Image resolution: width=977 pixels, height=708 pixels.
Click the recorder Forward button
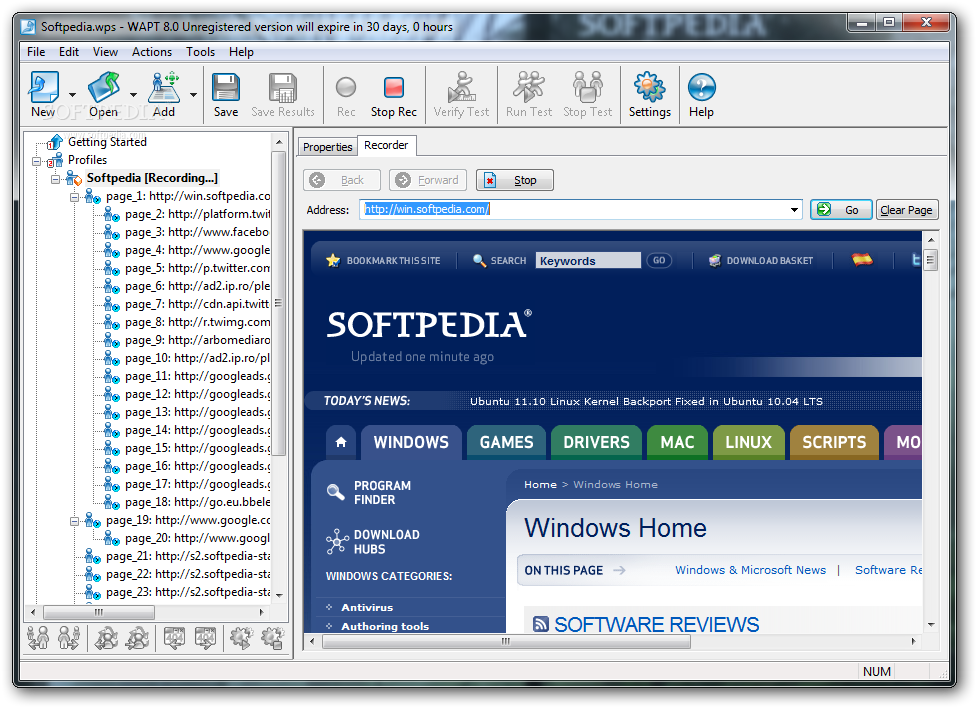click(x=427, y=180)
